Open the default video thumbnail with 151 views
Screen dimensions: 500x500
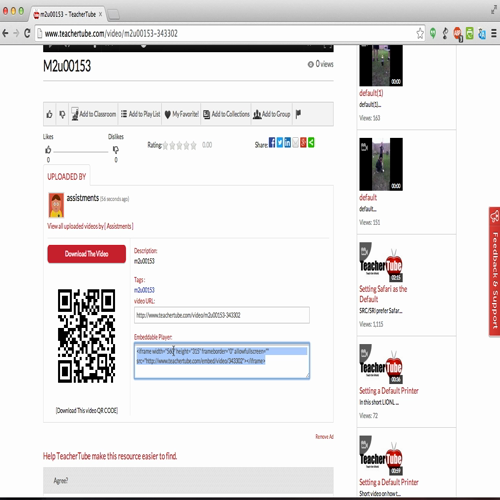pos(381,164)
